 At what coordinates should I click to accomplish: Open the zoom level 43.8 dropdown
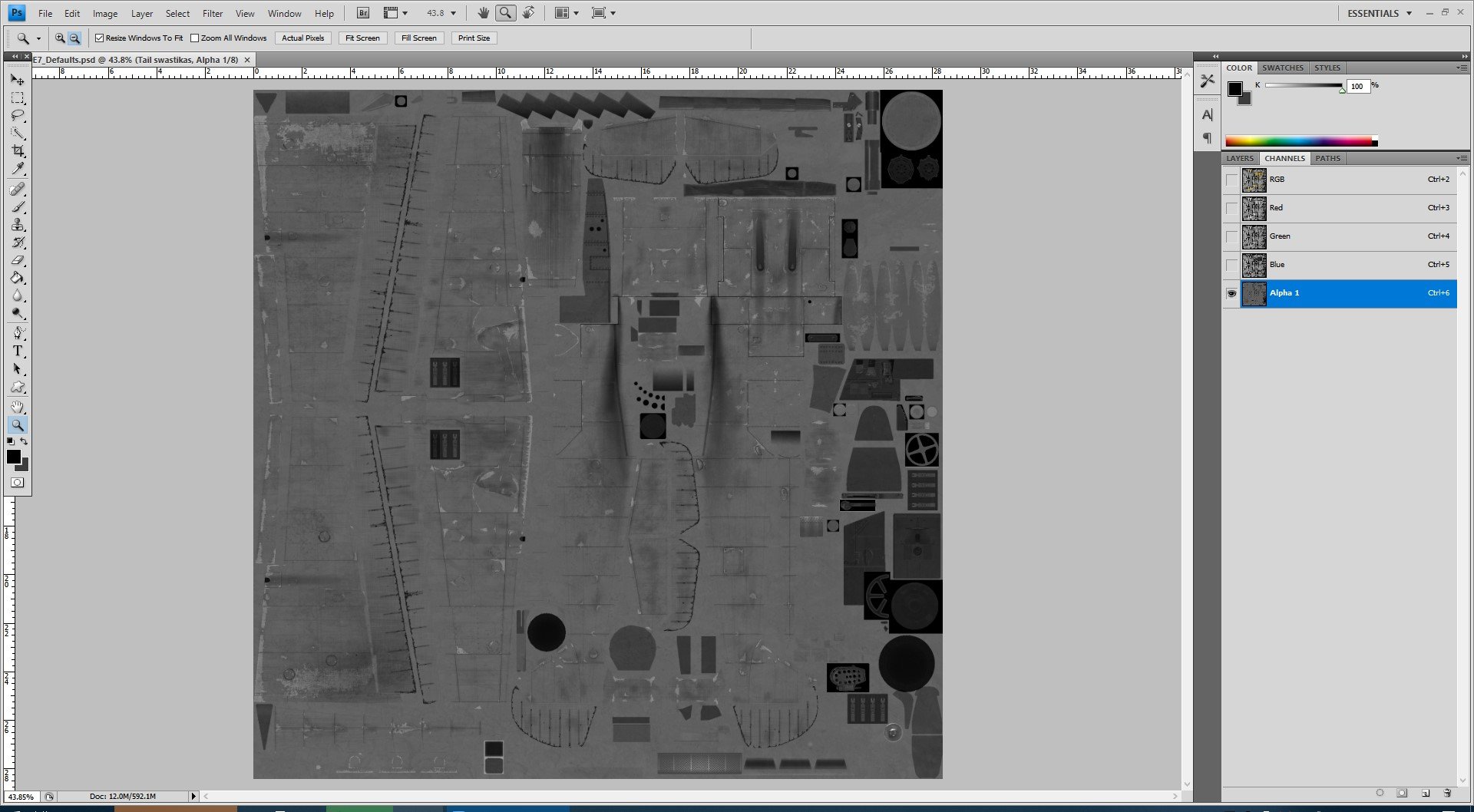453,13
